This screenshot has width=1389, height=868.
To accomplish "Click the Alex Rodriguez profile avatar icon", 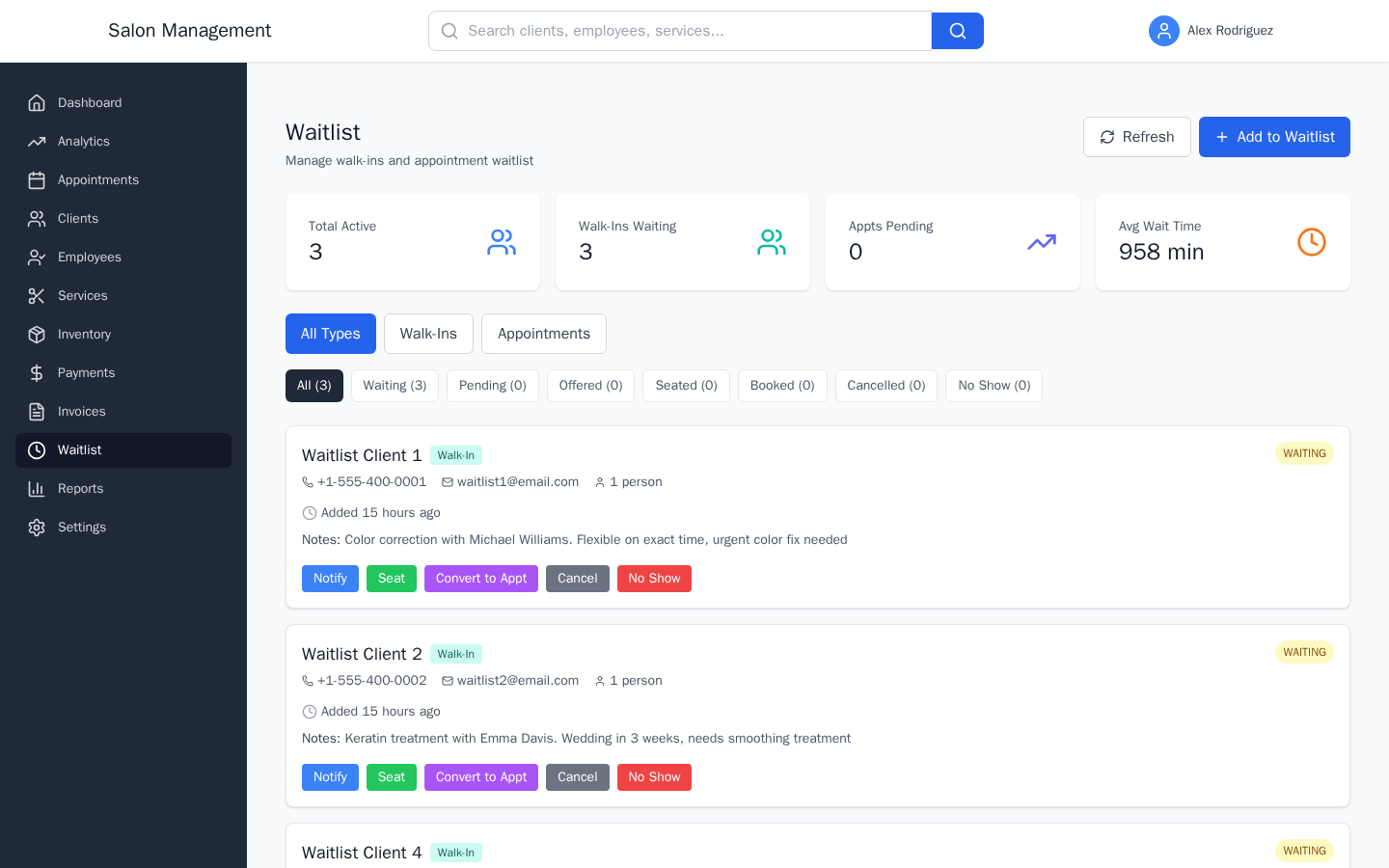I will 1164,31.
